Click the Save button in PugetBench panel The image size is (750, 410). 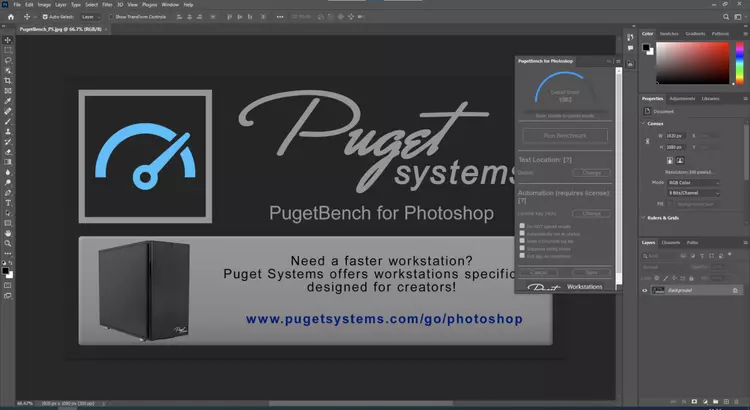[x=591, y=272]
